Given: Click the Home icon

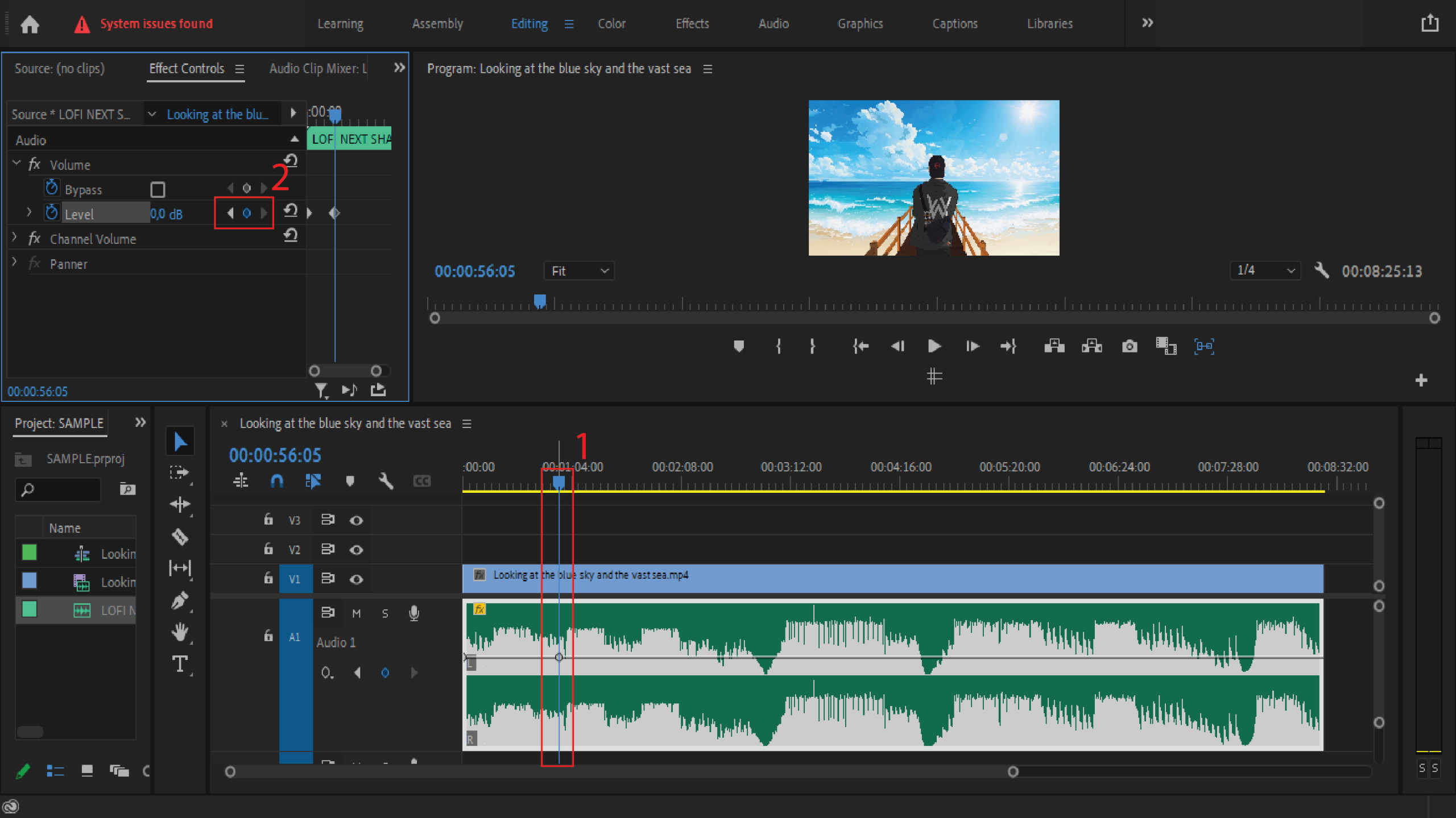Looking at the screenshot, I should click(30, 24).
